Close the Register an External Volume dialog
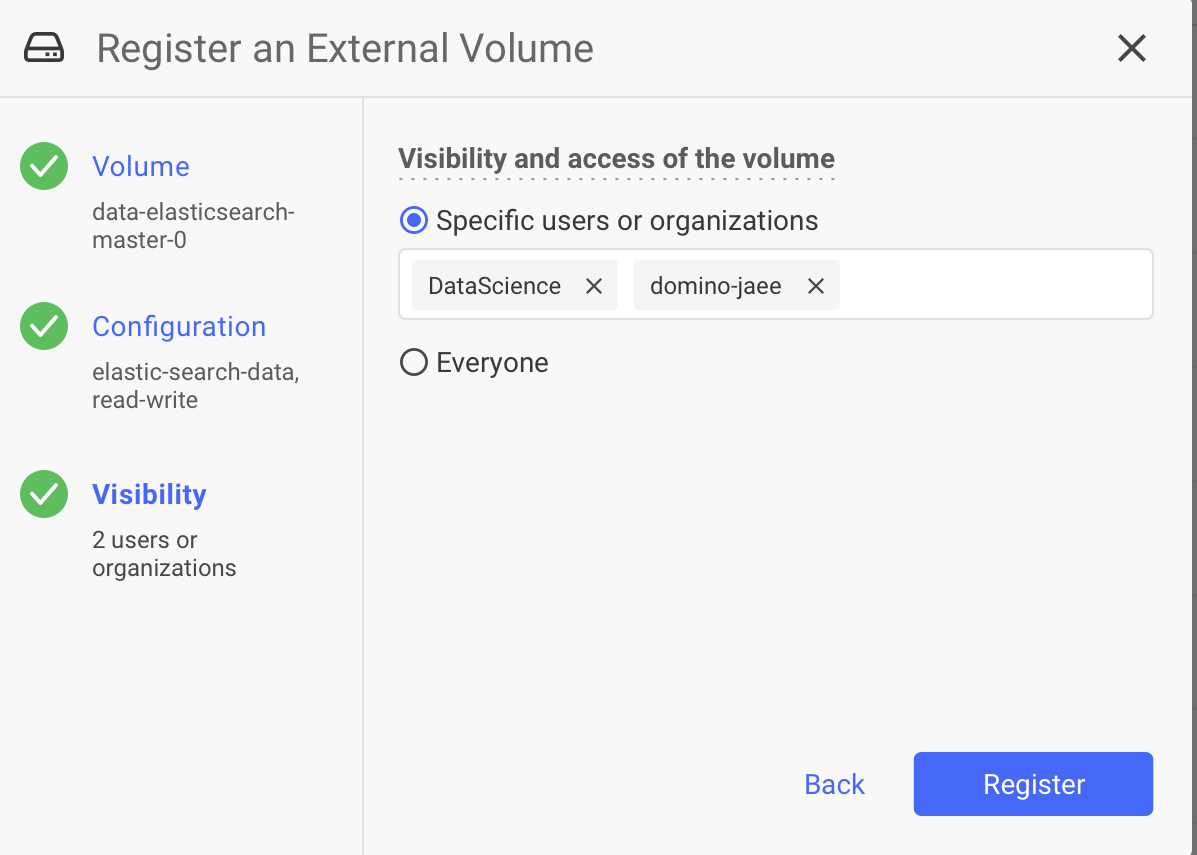The height and width of the screenshot is (855, 1197). pyautogui.click(x=1131, y=48)
